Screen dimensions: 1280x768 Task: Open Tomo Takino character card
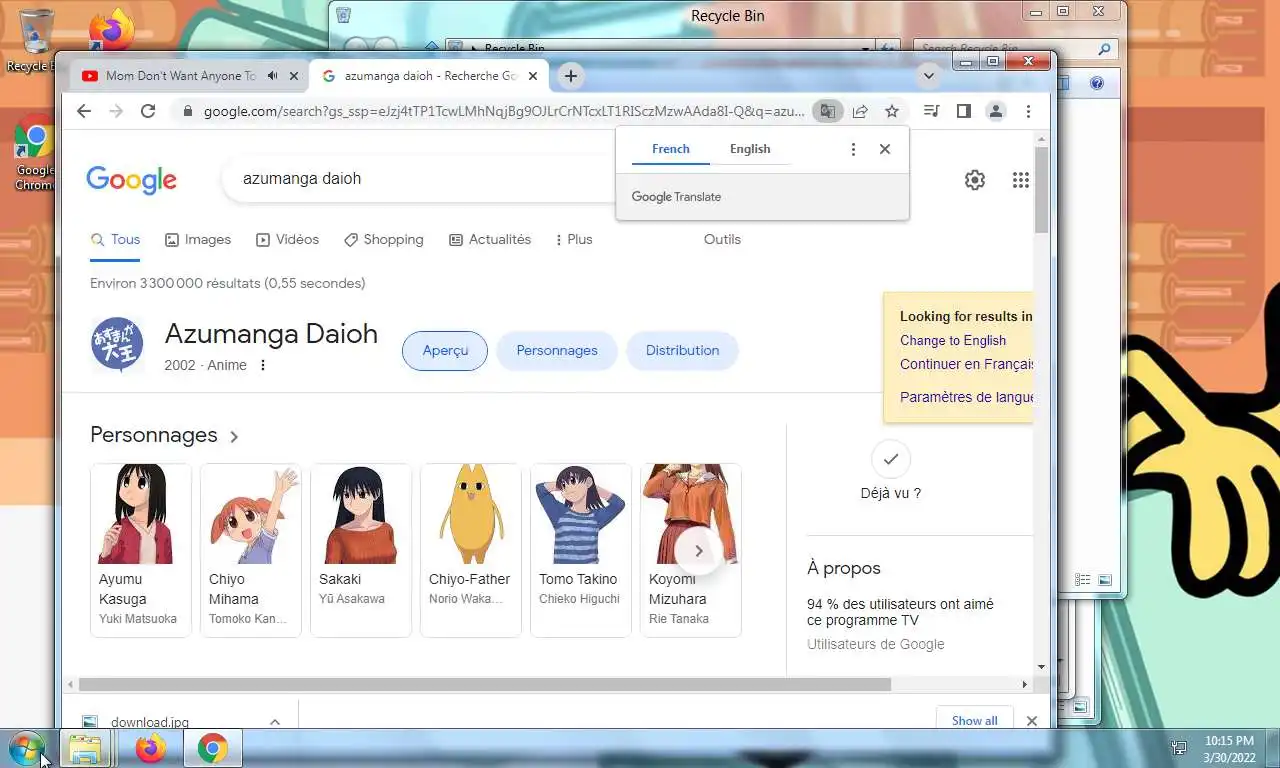tap(581, 550)
